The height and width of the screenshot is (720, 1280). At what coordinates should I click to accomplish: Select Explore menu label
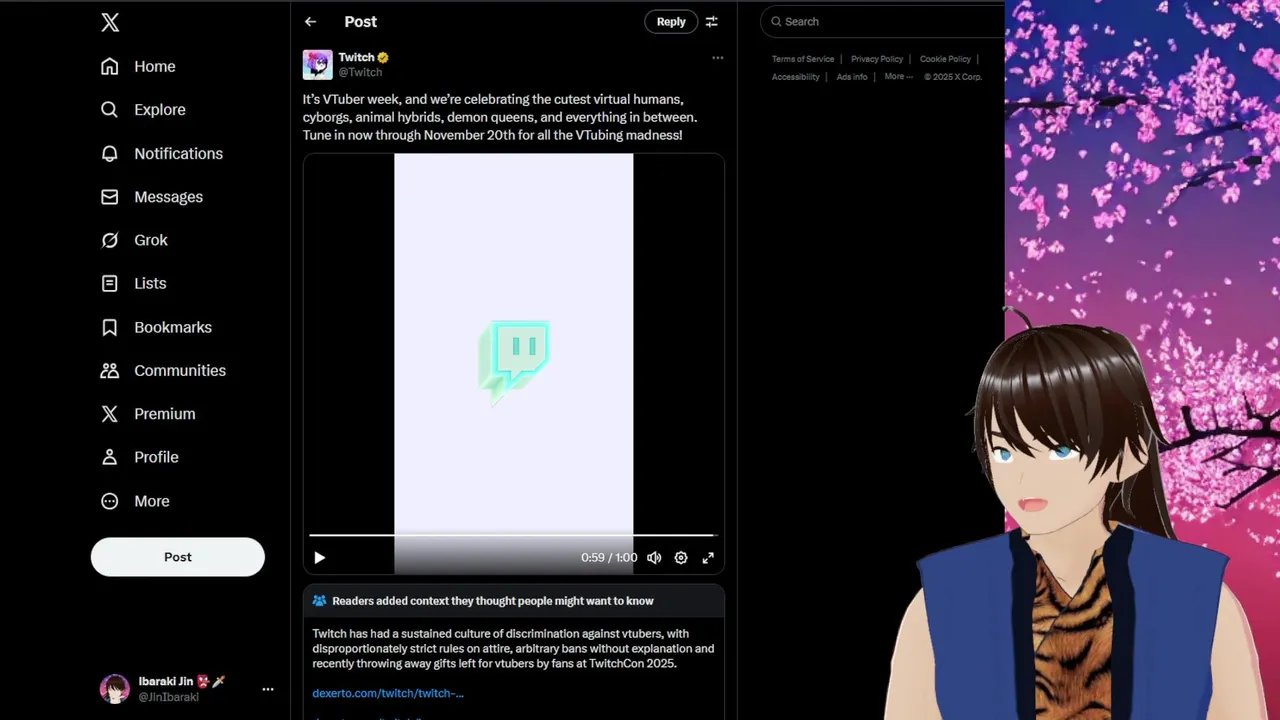pyautogui.click(x=160, y=110)
